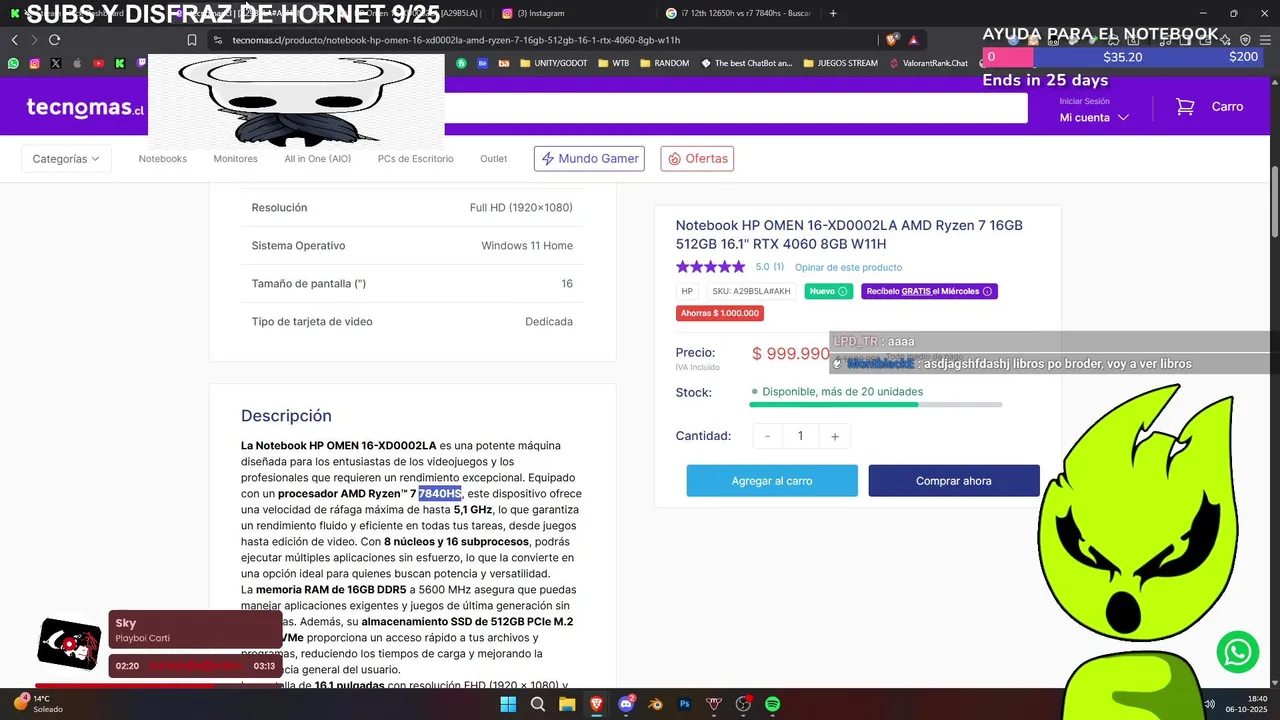Expand the Categorías dropdown

[x=66, y=158]
